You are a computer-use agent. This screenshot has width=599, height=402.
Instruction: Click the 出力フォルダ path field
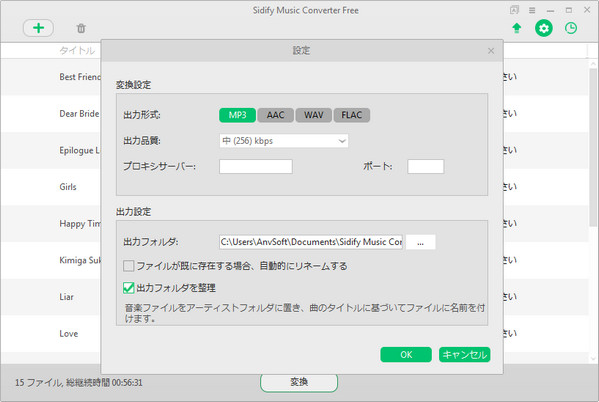pos(311,242)
